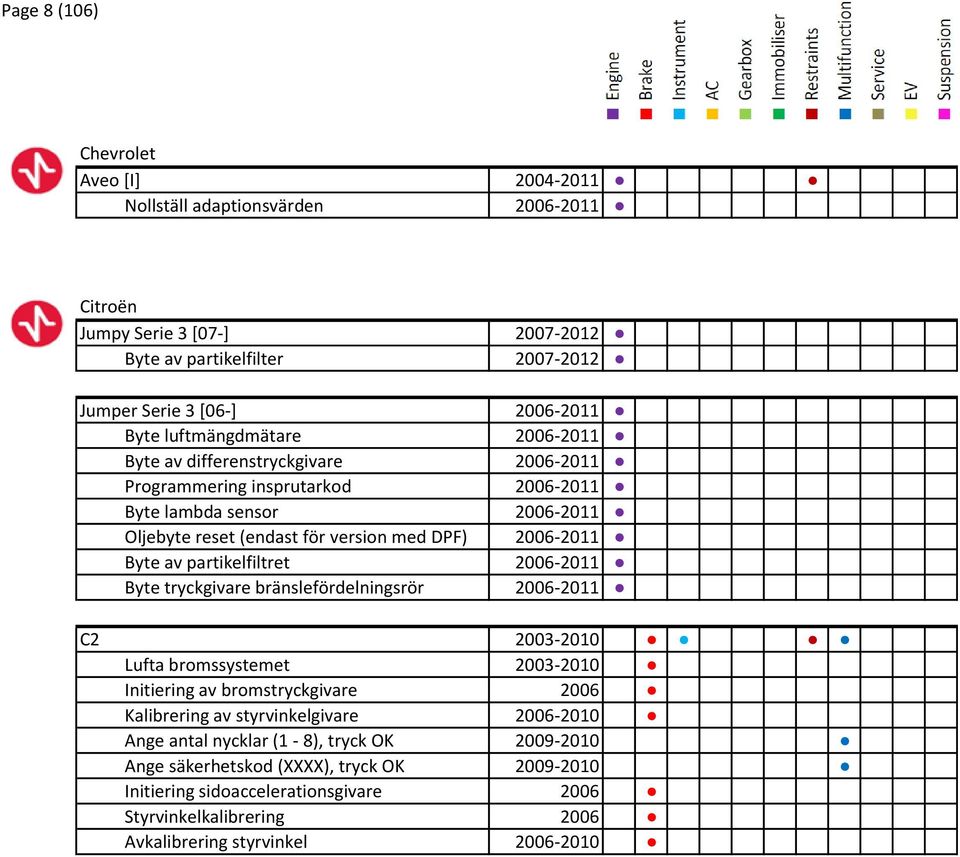Select the "Jumper Serie 3 [06-]" model label
Viewport: 960px width, 857px height.
(x=158, y=411)
